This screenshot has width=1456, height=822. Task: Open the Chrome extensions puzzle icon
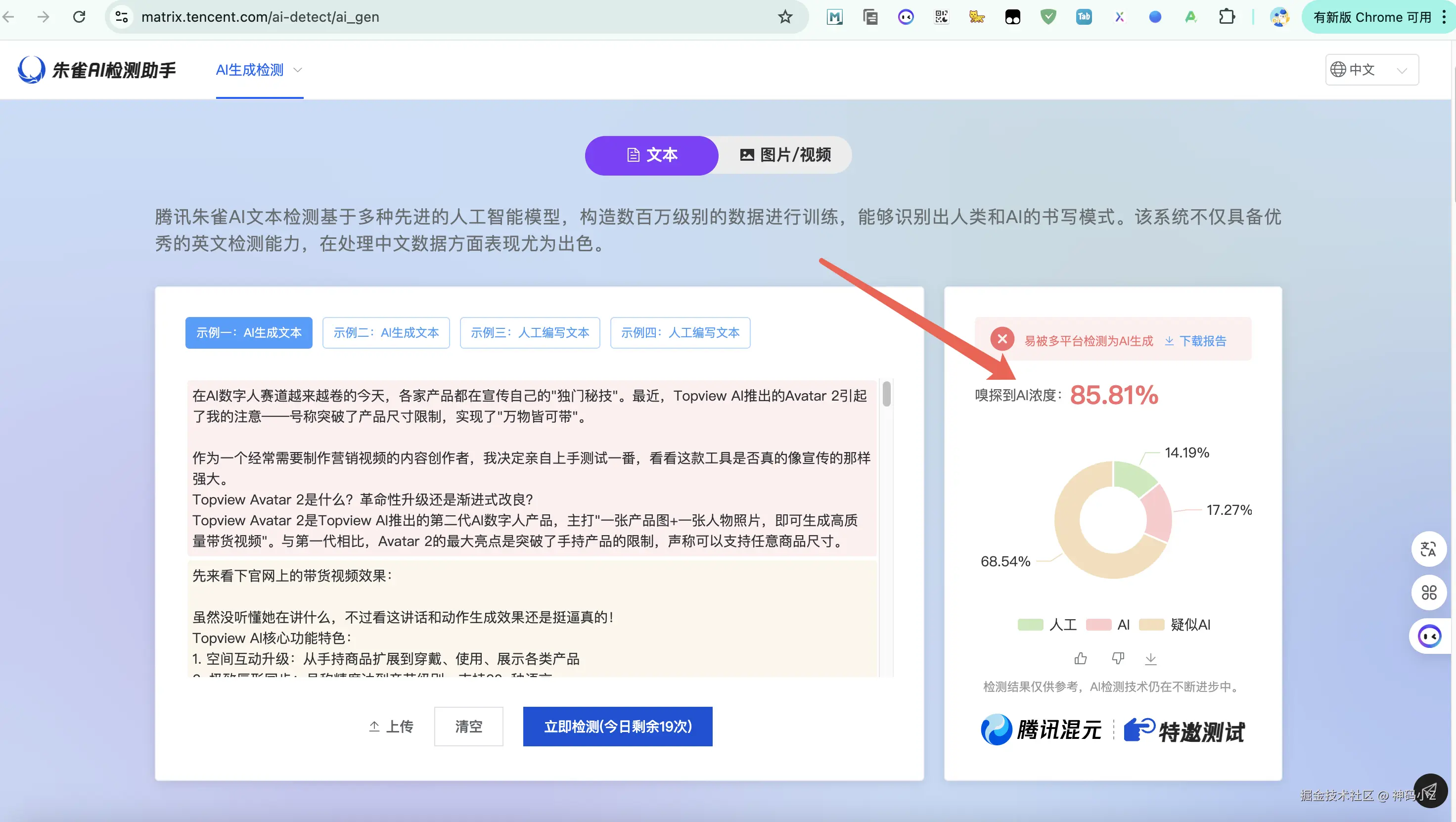point(1226,17)
